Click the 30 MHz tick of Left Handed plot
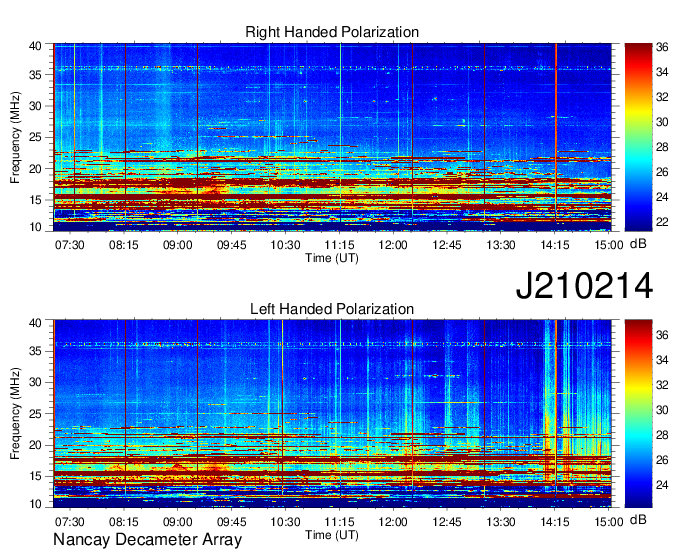This screenshot has width=680, height=552. (x=35, y=382)
